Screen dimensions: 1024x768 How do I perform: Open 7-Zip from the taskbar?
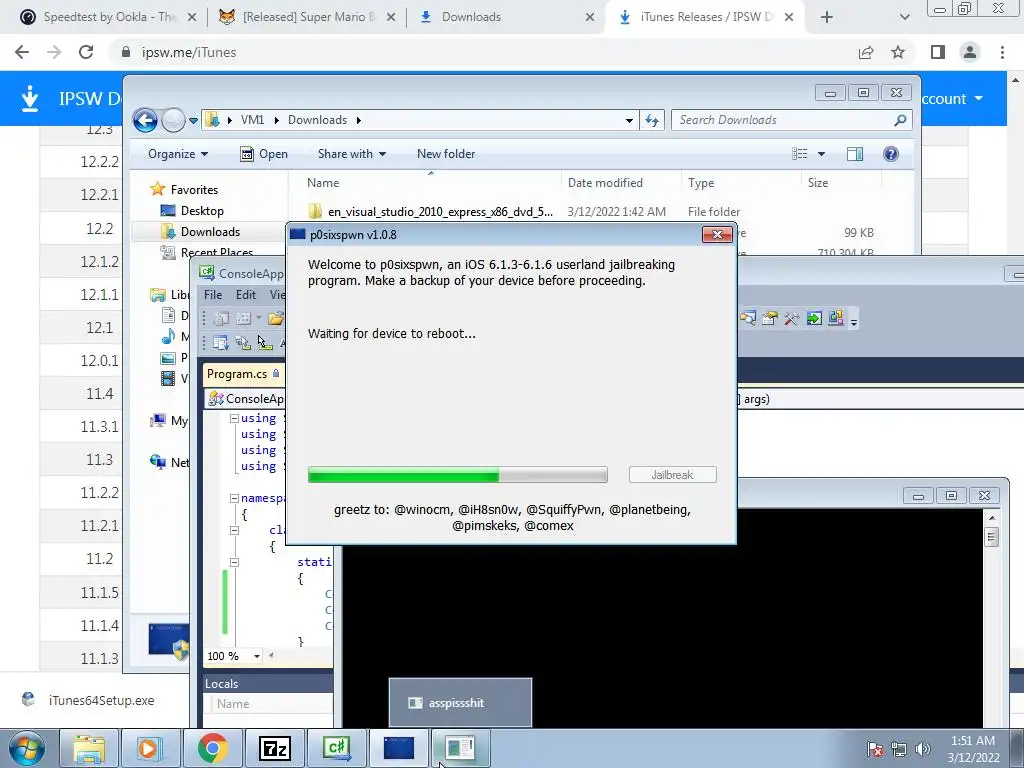coord(274,748)
